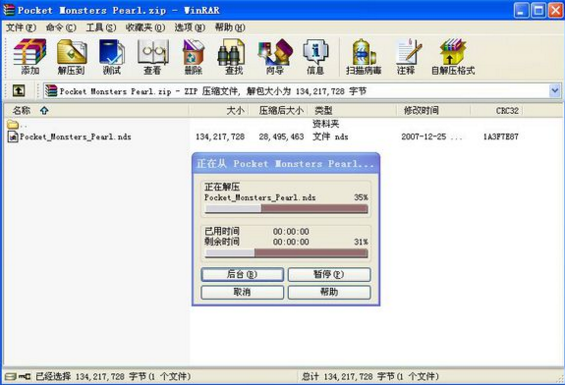The width and height of the screenshot is (565, 385).
Task: Click packed size 28,495,463
Action: [281, 137]
